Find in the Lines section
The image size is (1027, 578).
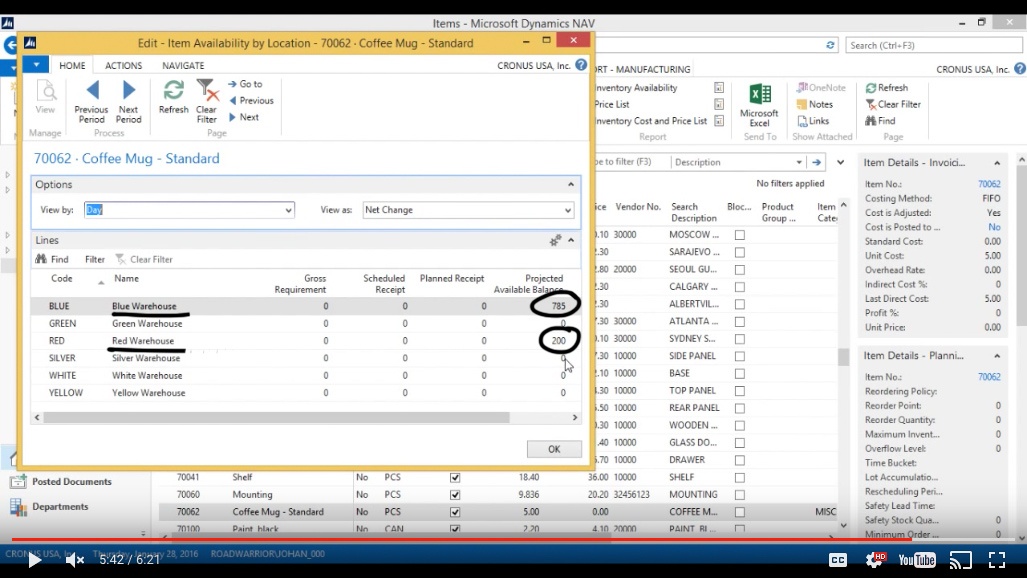[52, 260]
